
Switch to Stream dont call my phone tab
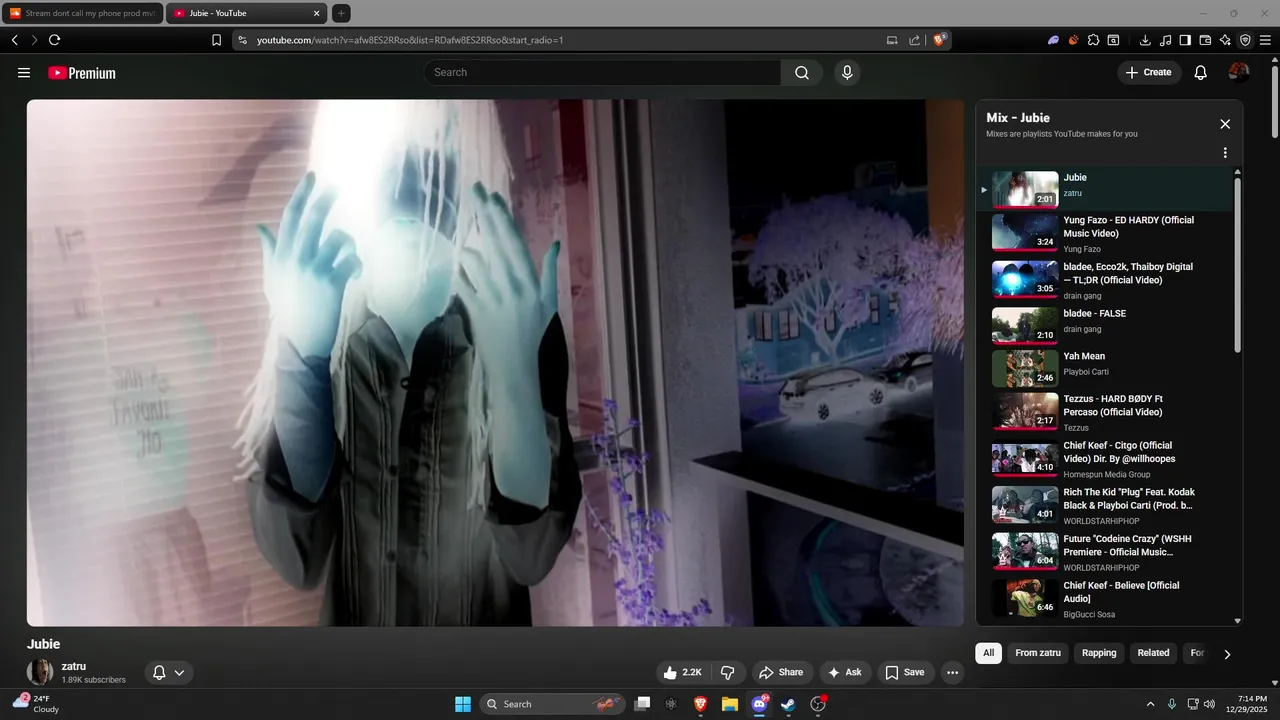point(83,13)
